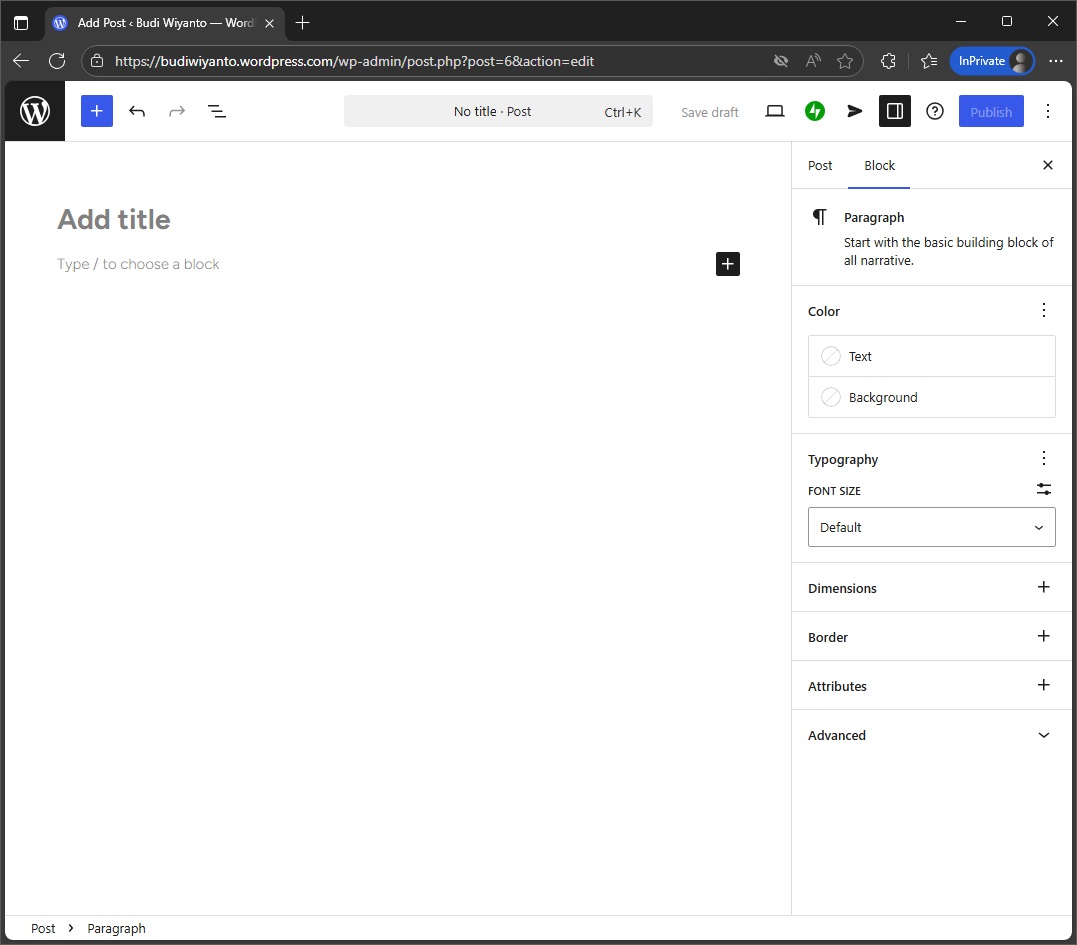Click the help question mark icon
The width and height of the screenshot is (1077, 945).
[935, 111]
